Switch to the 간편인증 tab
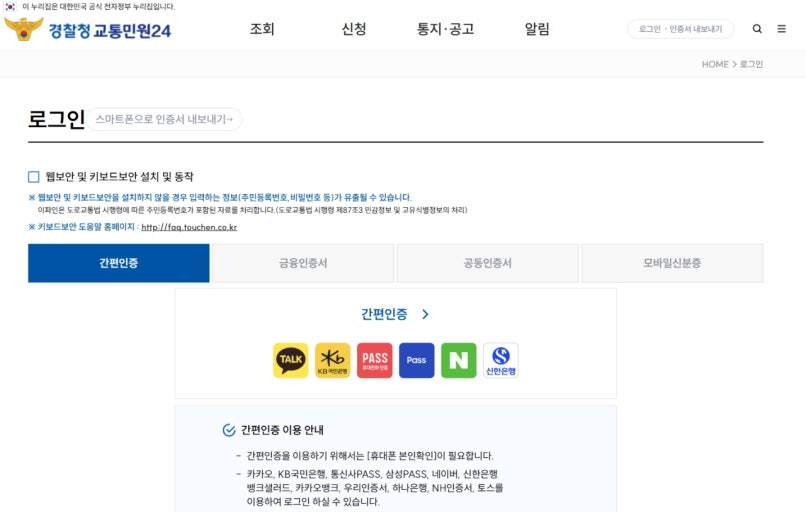Screen dimensions: 806x512 coord(119,263)
